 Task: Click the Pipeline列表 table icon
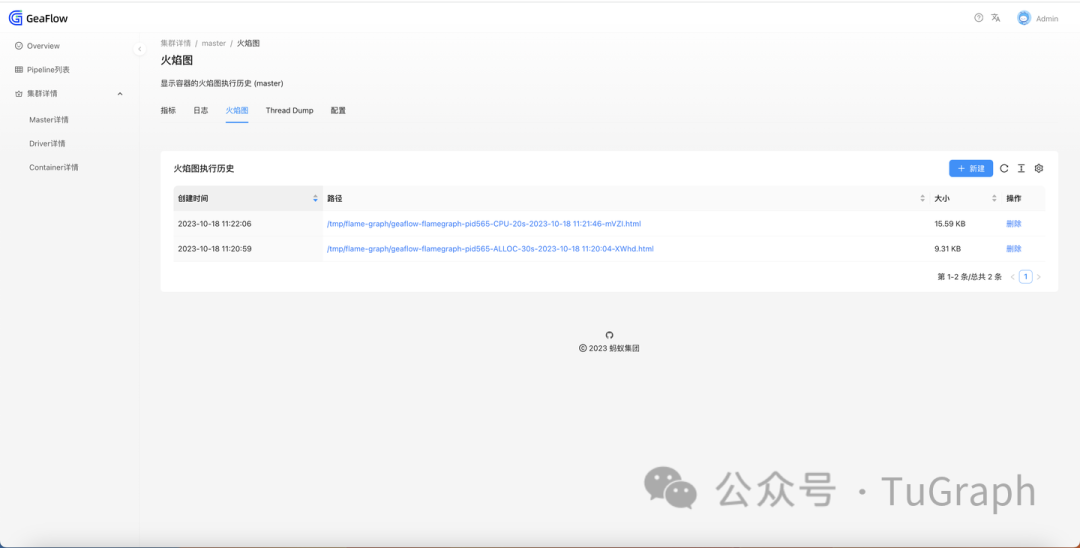(x=19, y=70)
